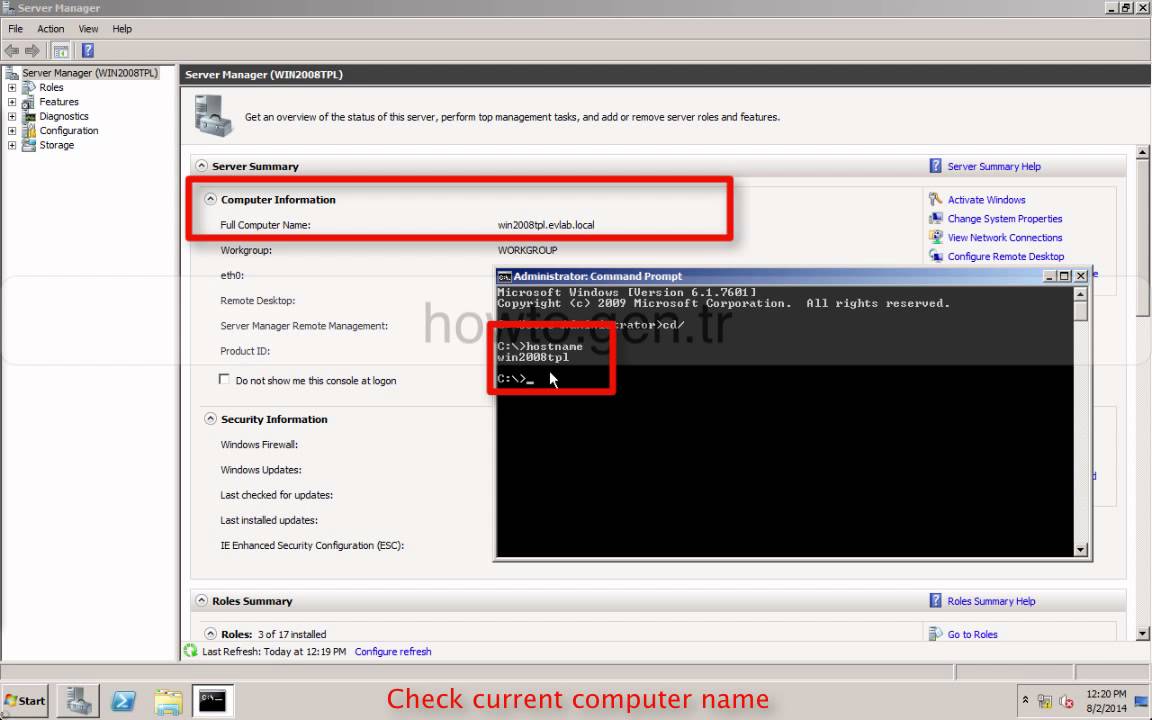
Task: Click the Configure Remote Desktop icon
Action: click(x=935, y=256)
